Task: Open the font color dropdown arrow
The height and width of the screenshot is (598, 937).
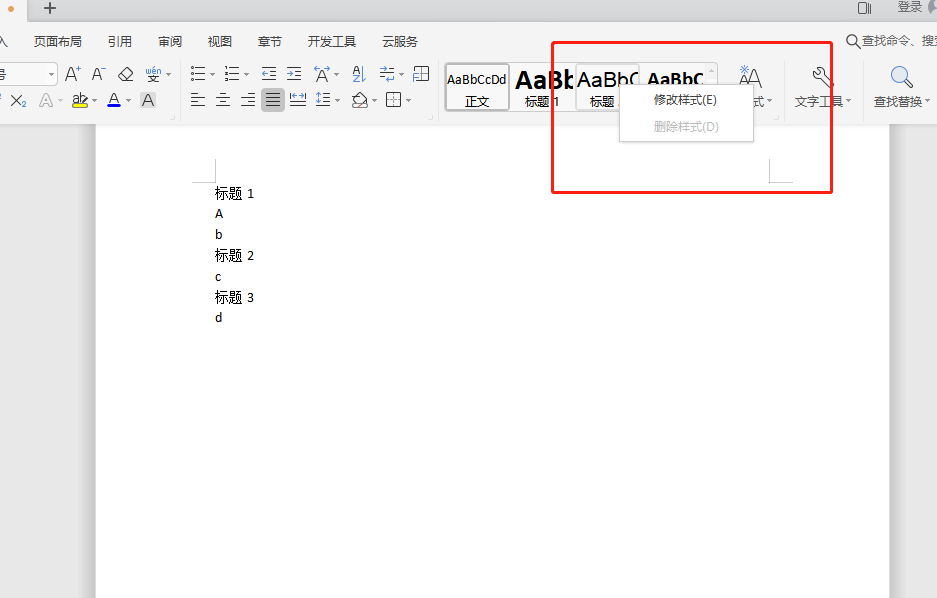Action: 128,100
